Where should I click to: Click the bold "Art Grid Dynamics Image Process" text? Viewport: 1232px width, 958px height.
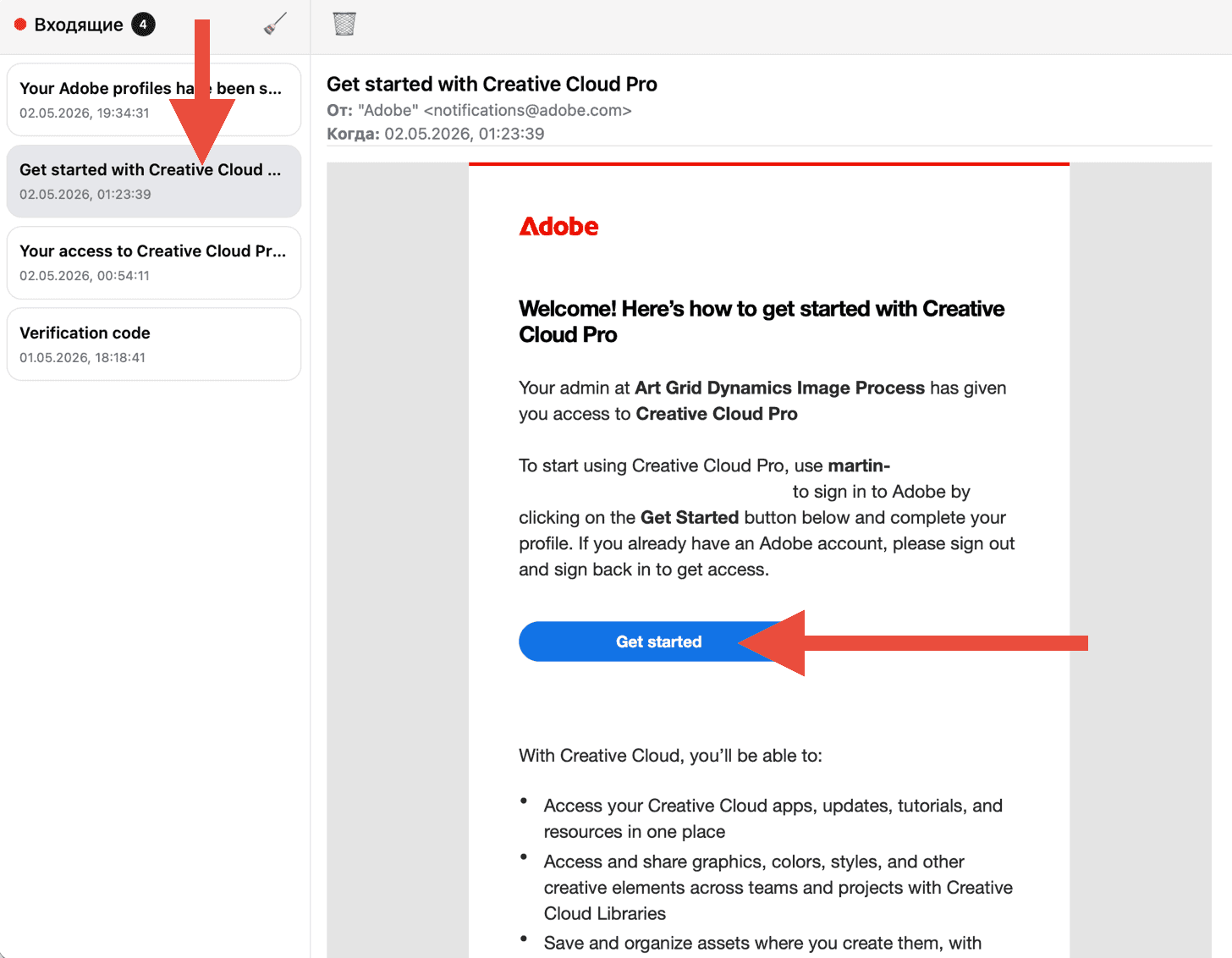[x=779, y=388]
